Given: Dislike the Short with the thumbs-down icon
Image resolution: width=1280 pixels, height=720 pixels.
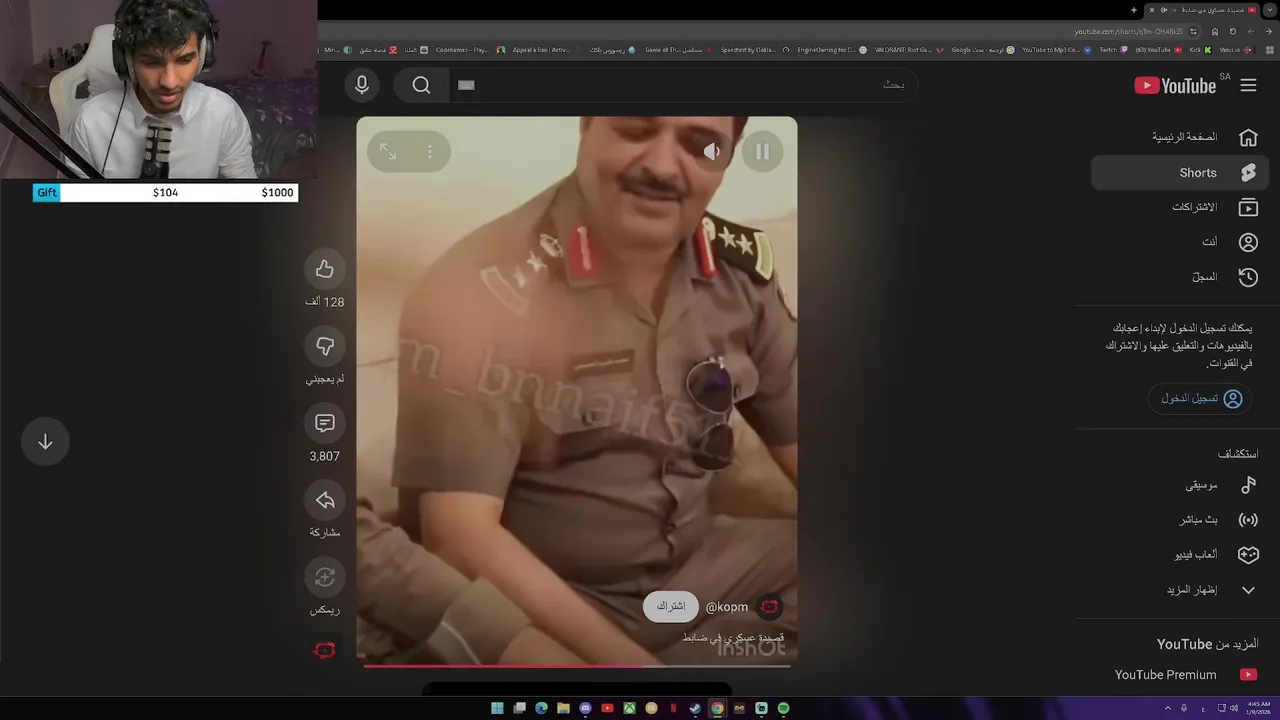Looking at the screenshot, I should pos(324,346).
